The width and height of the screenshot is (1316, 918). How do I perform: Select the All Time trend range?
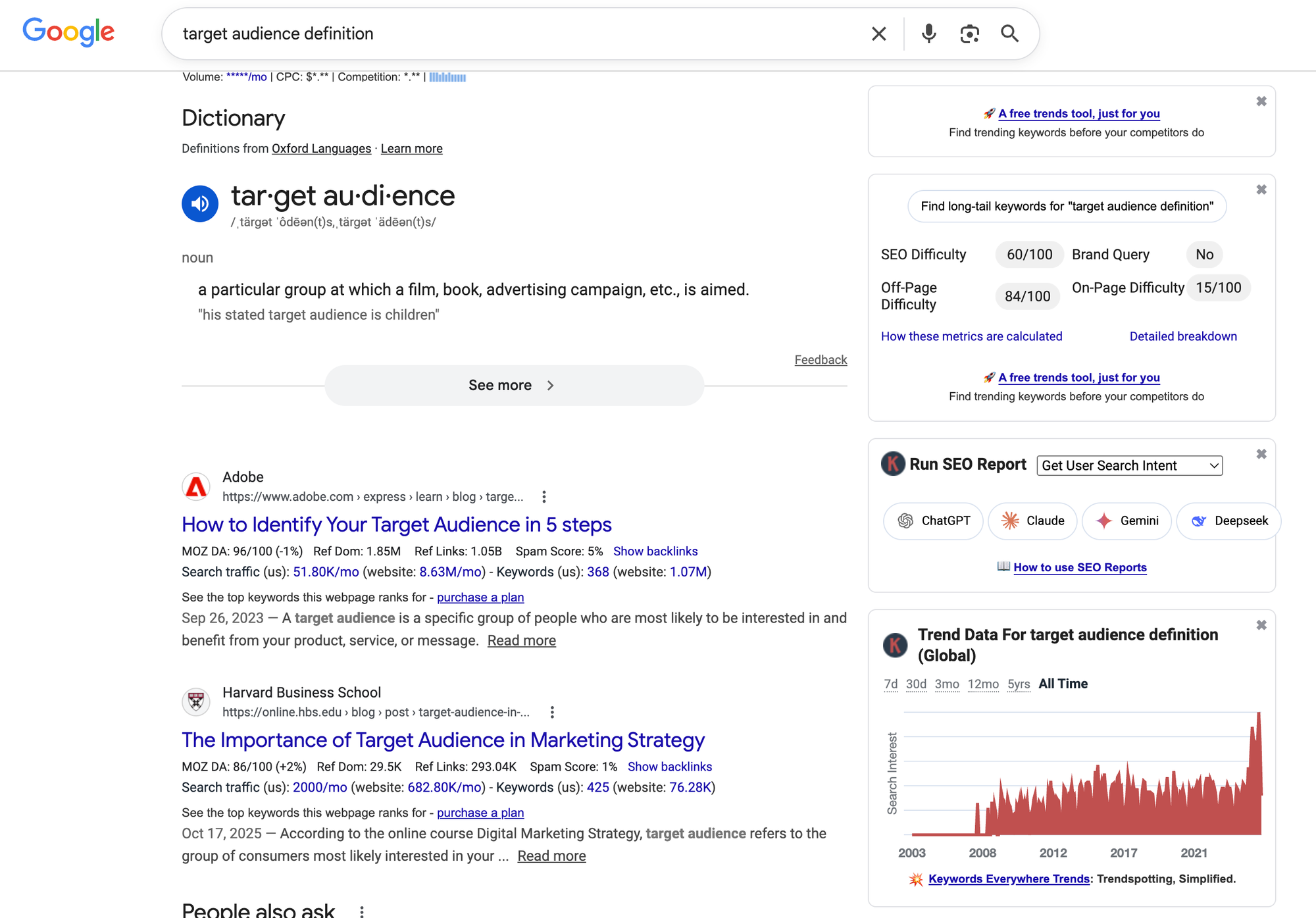tap(1063, 684)
